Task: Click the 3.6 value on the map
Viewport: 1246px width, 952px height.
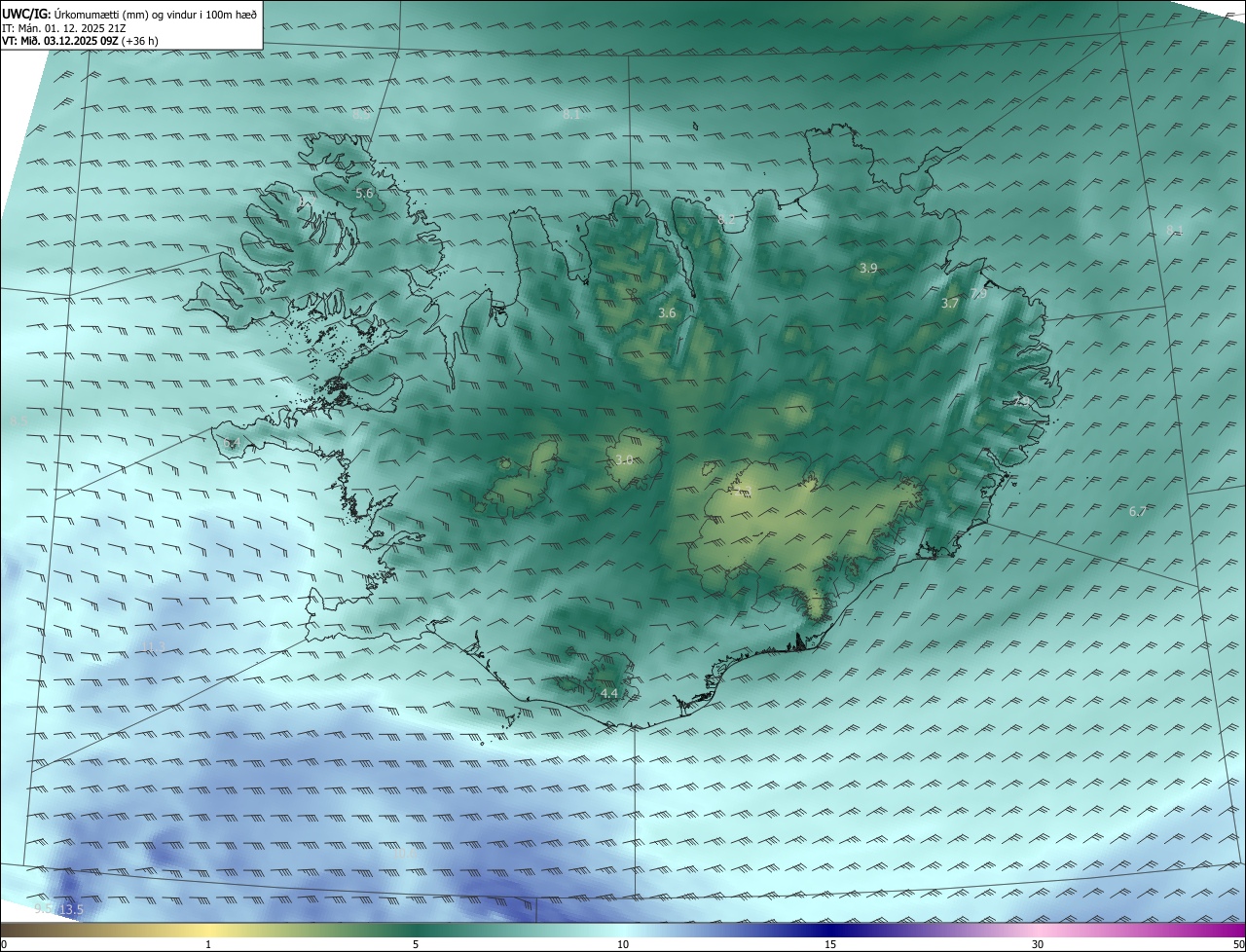Action: click(667, 313)
